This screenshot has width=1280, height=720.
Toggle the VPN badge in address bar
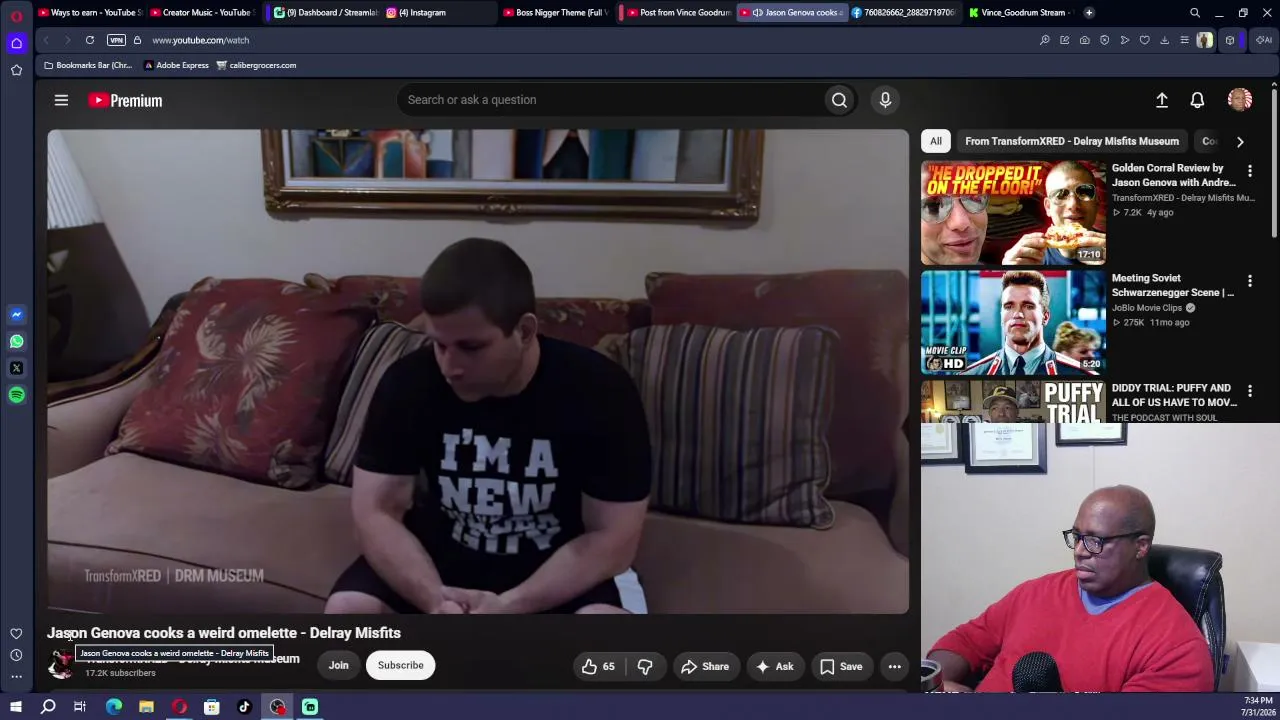click(x=116, y=40)
